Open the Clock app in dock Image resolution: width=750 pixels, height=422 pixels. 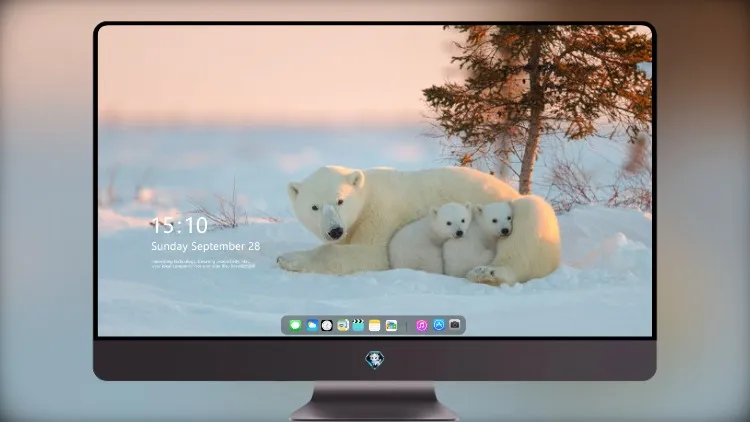pos(327,325)
